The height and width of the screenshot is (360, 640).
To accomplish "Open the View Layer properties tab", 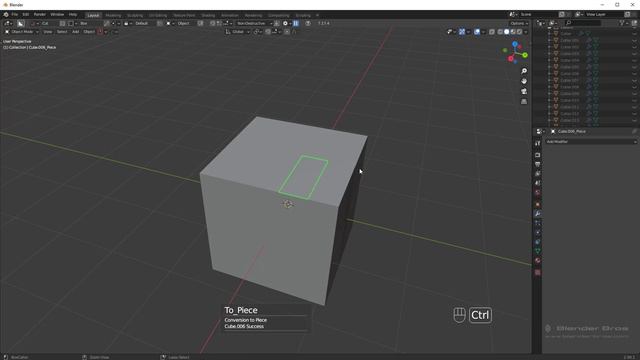I will click(538, 174).
